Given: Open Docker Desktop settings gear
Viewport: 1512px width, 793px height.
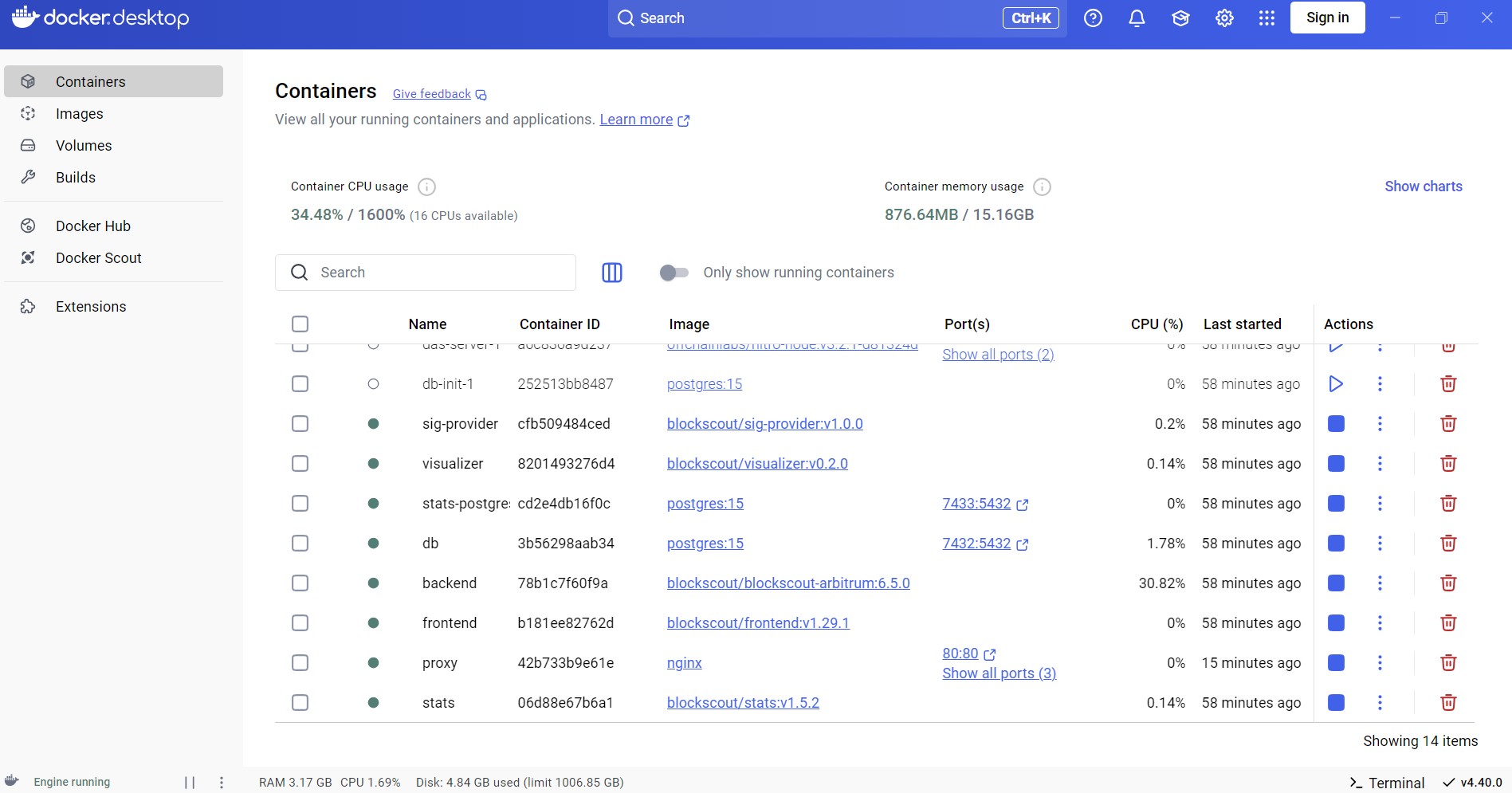Looking at the screenshot, I should click(x=1224, y=18).
